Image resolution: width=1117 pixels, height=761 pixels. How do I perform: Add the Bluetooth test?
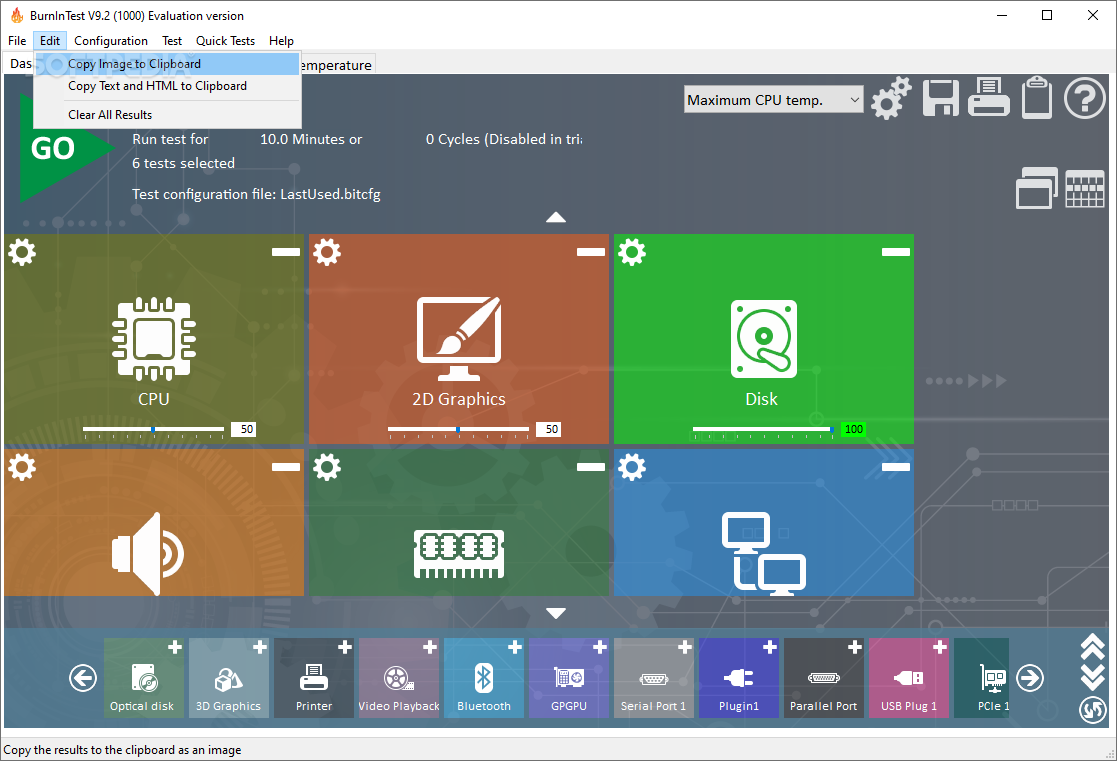click(515, 647)
